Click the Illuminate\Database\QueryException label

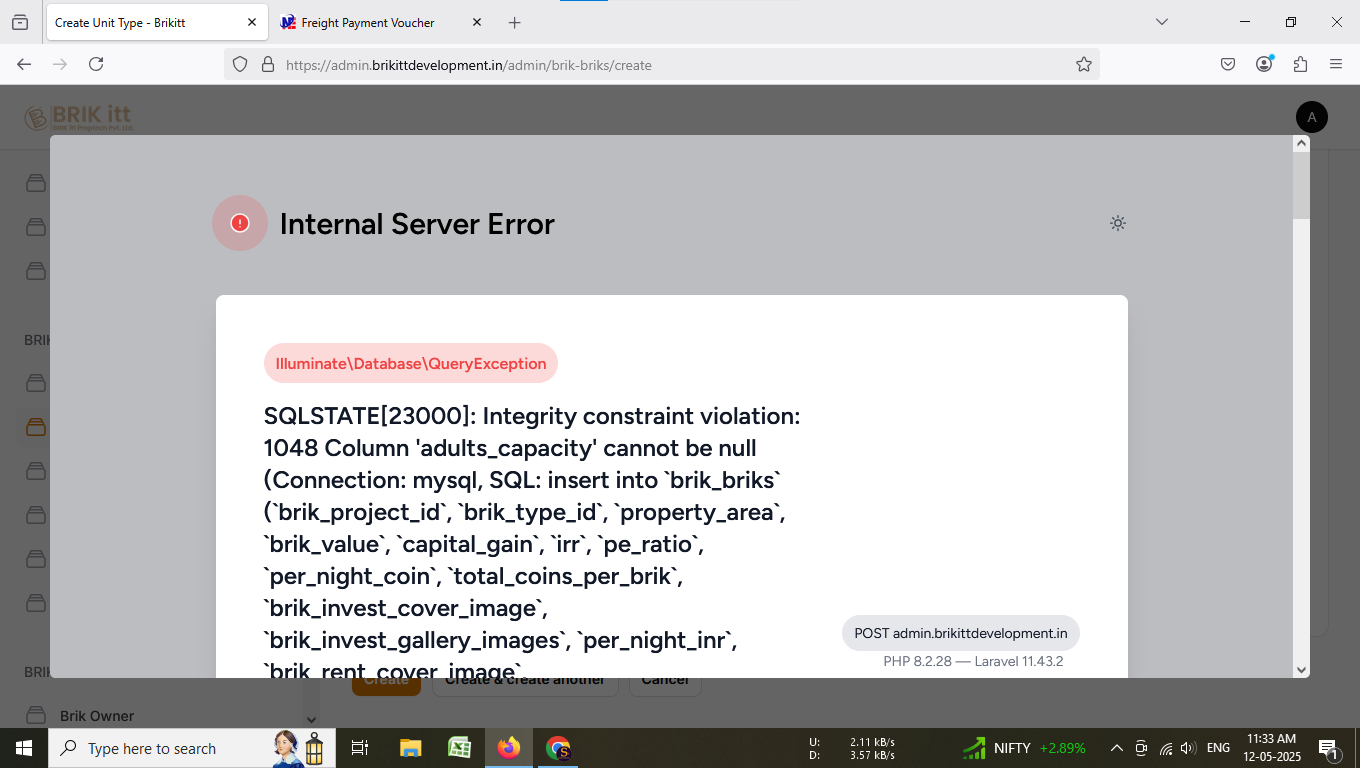411,364
